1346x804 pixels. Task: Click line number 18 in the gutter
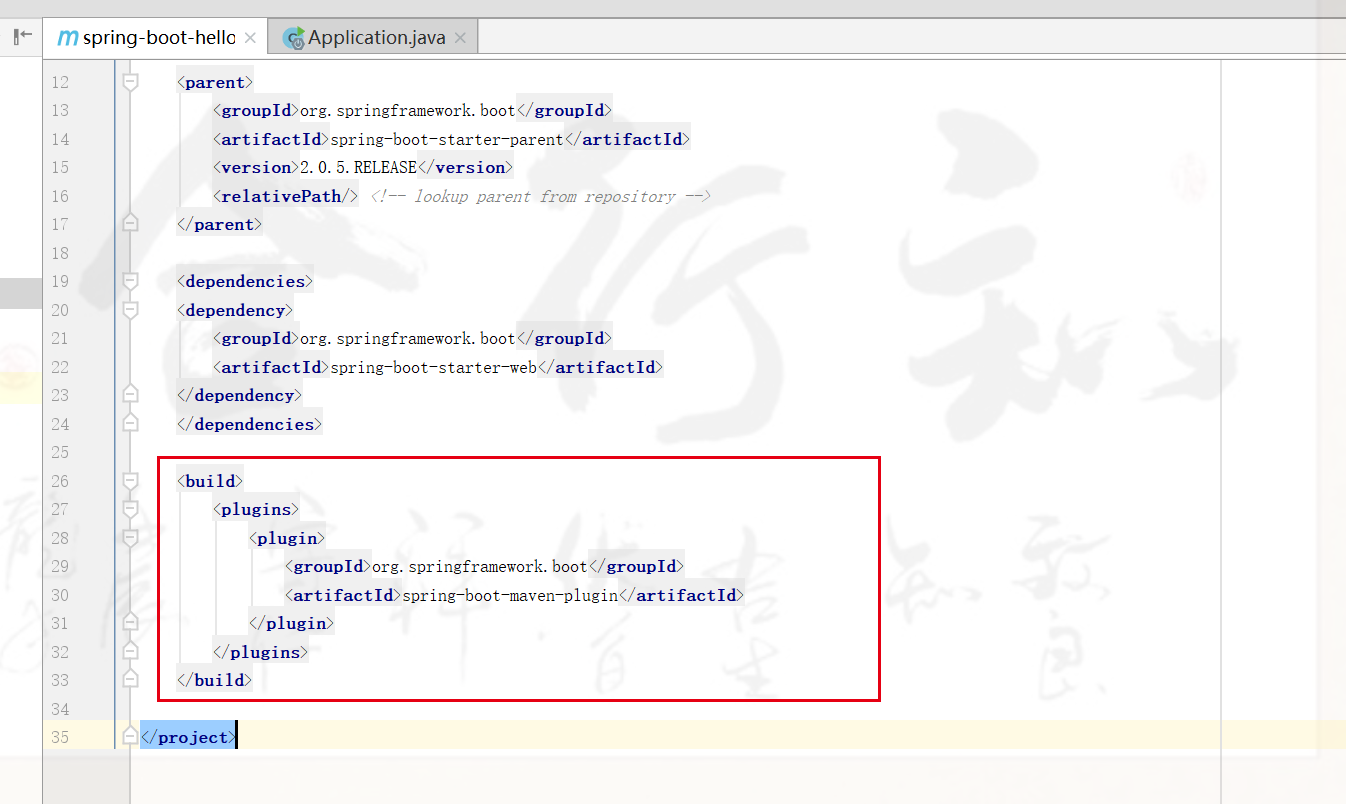[60, 253]
